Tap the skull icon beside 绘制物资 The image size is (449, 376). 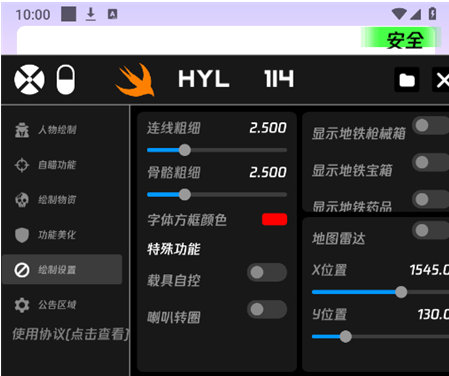point(22,200)
